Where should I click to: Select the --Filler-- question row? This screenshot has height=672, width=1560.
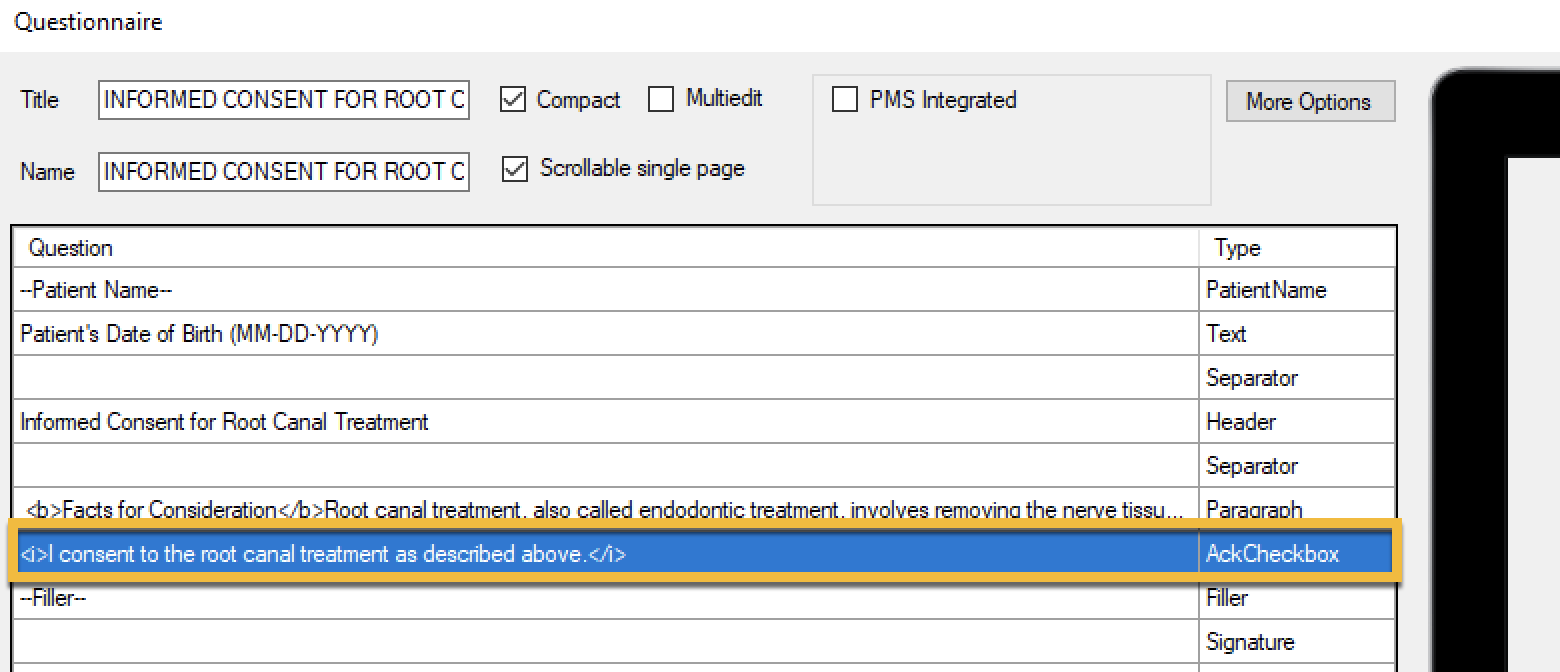click(705, 598)
